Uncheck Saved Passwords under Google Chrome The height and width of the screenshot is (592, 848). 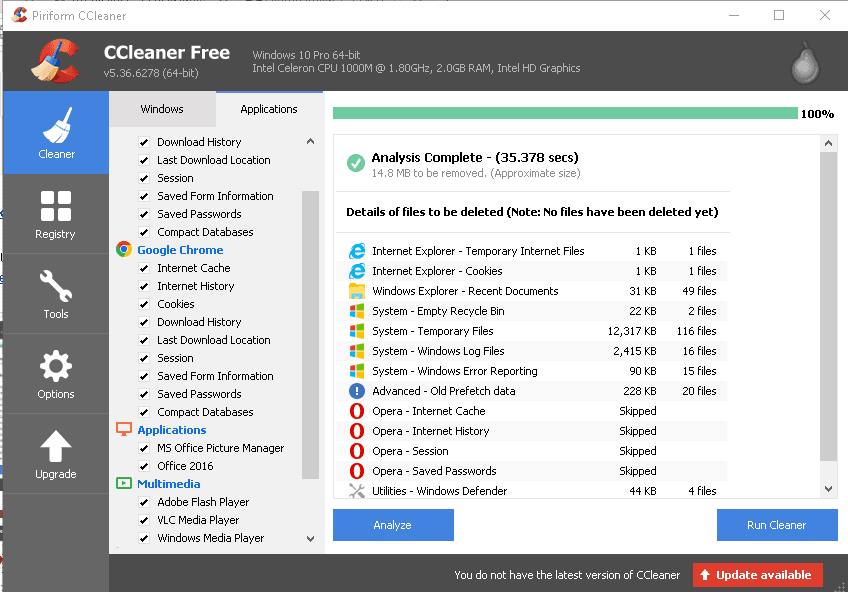[x=143, y=393]
